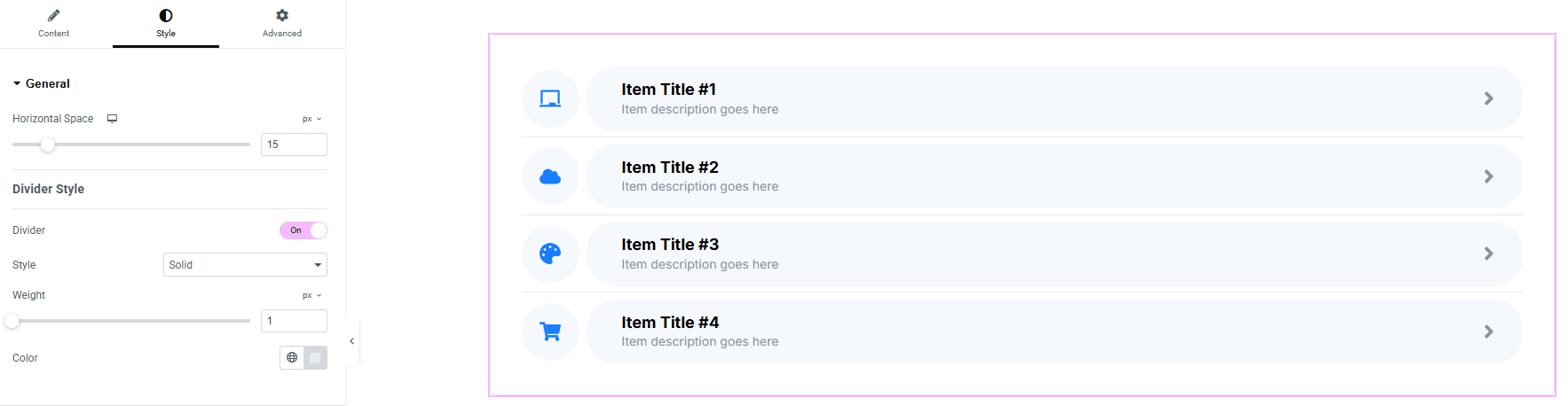Click the palette icon beside Item Title #3
1568x406 pixels.
pos(550,254)
